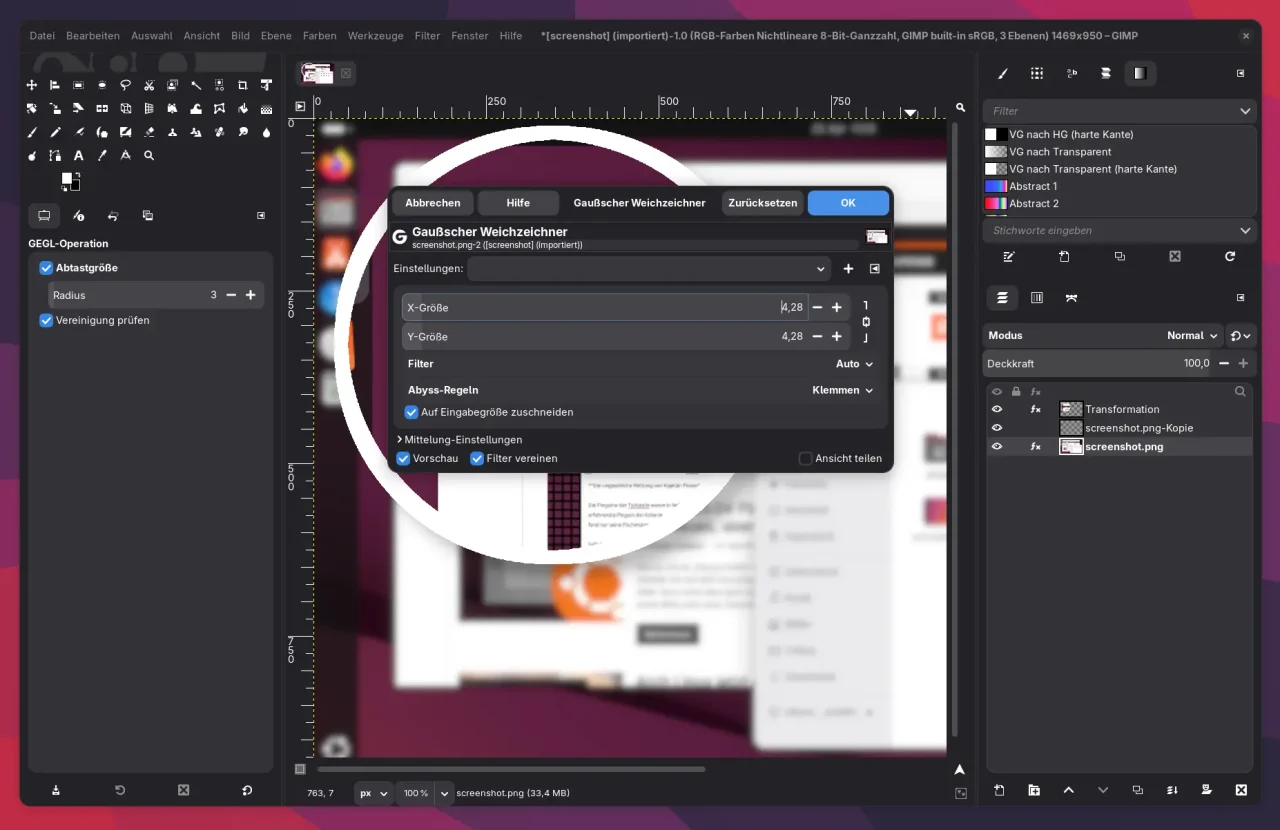Image resolution: width=1280 pixels, height=830 pixels.
Task: Hide the Transformation layer
Action: coord(996,409)
